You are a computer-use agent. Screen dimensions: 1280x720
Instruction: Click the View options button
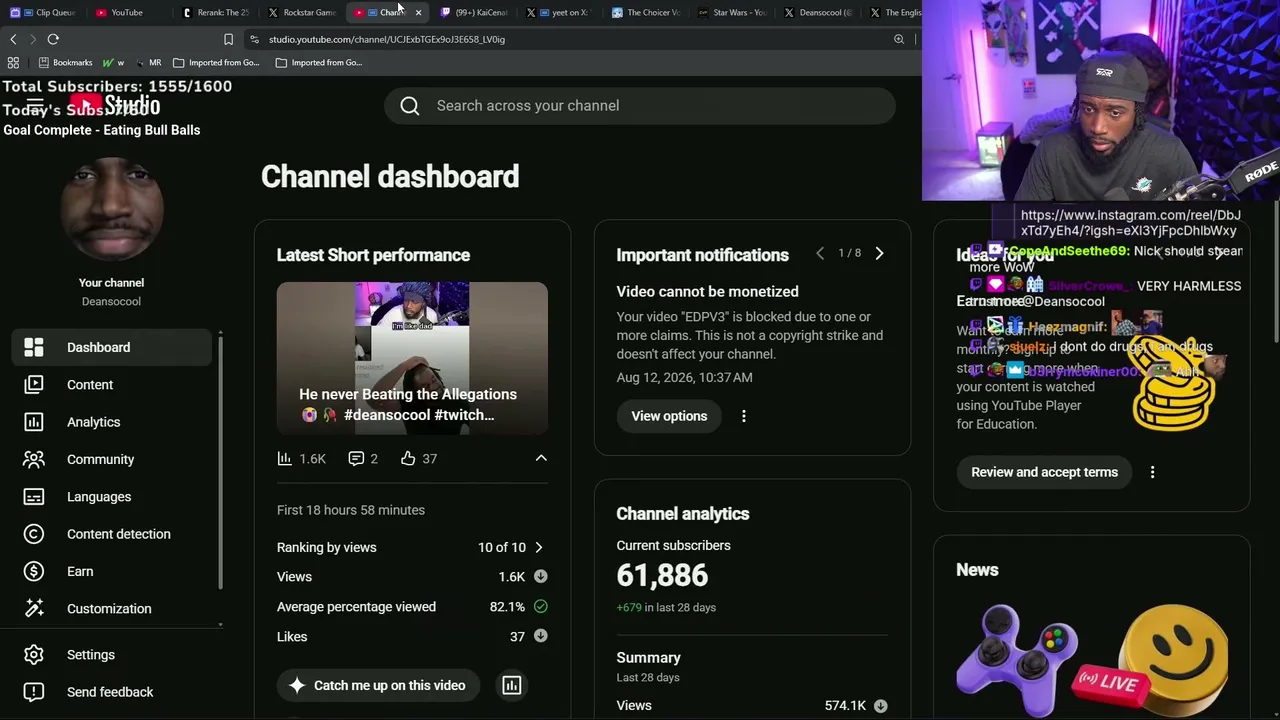(669, 416)
